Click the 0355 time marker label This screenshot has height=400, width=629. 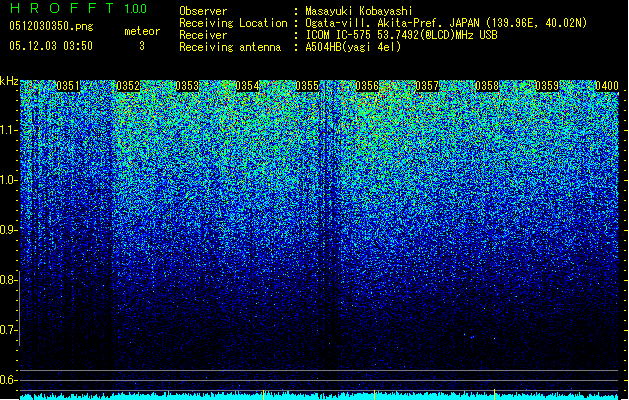point(307,86)
